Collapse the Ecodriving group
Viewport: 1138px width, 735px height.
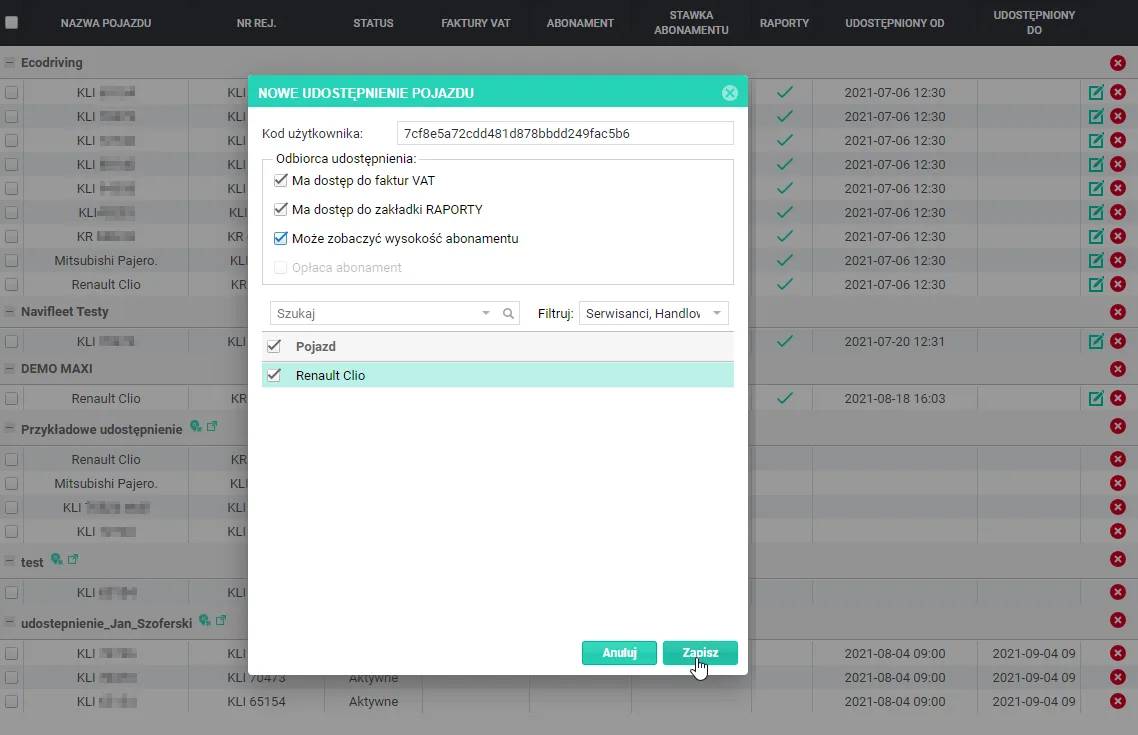9,62
